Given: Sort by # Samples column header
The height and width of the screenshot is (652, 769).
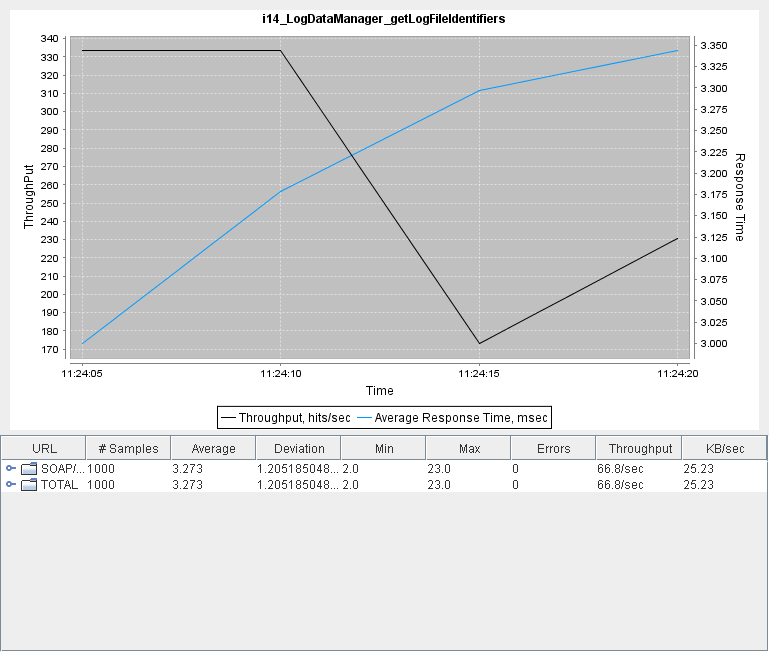Looking at the screenshot, I should click(128, 448).
